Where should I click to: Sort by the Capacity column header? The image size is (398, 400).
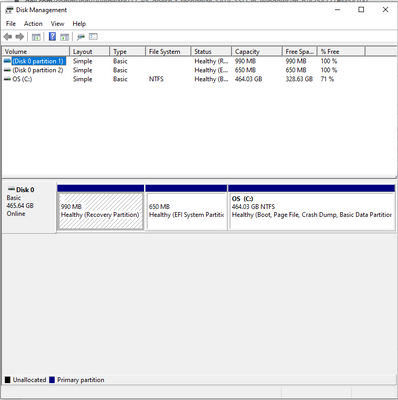tap(257, 52)
